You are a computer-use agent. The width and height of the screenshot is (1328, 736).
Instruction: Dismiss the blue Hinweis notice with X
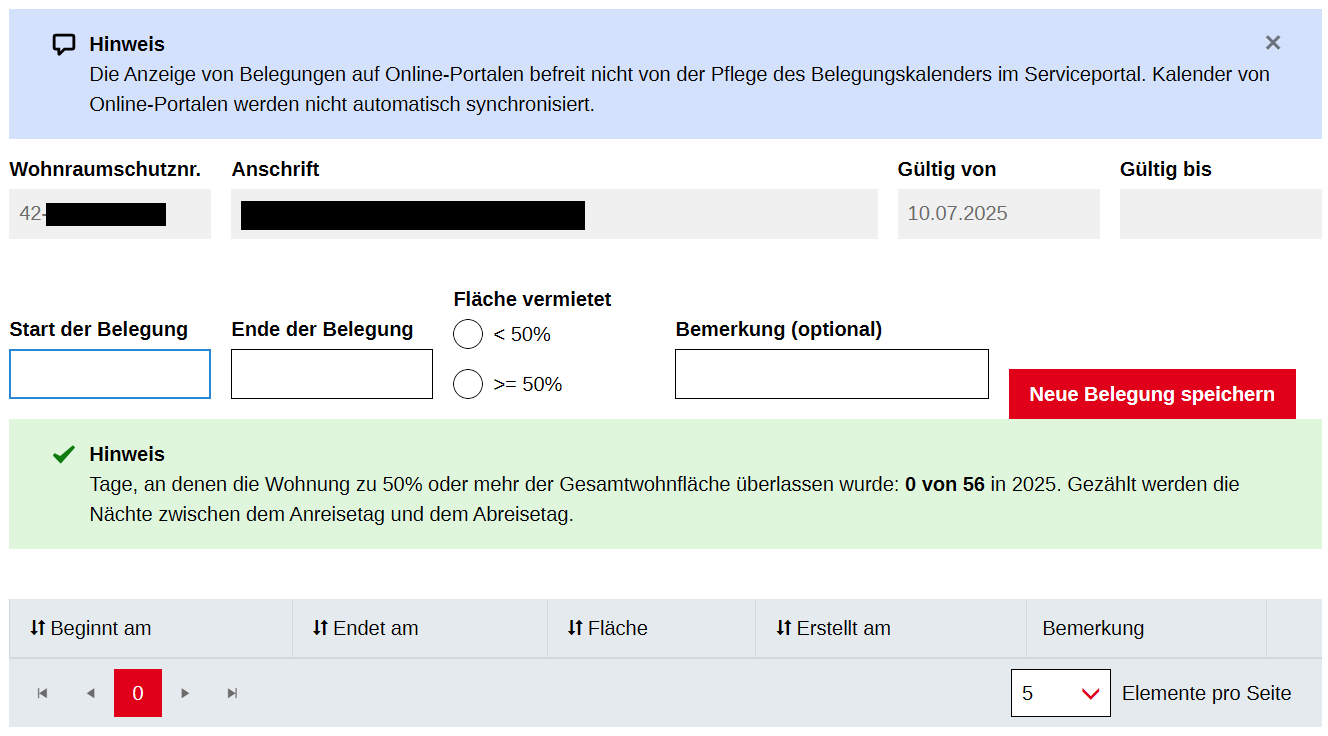(x=1272, y=43)
